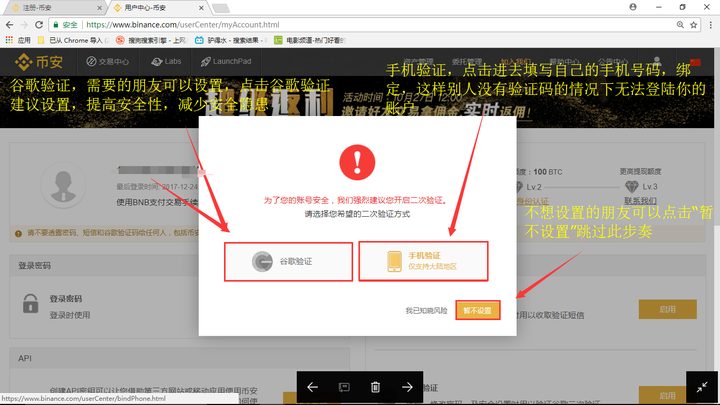Delete image with trash can icon
This screenshot has width=720, height=405.
(x=376, y=387)
